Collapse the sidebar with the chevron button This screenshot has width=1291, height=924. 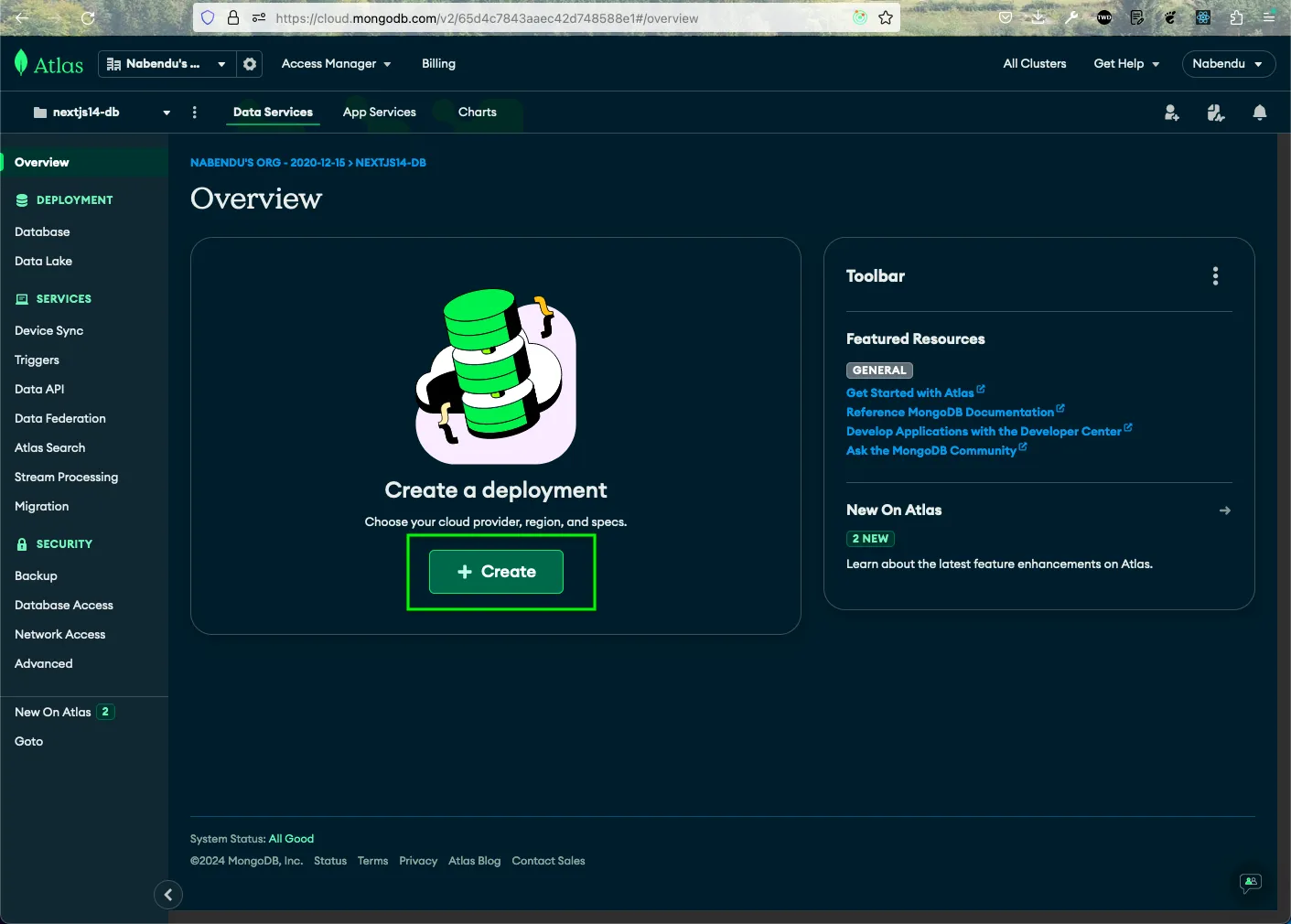click(x=168, y=895)
